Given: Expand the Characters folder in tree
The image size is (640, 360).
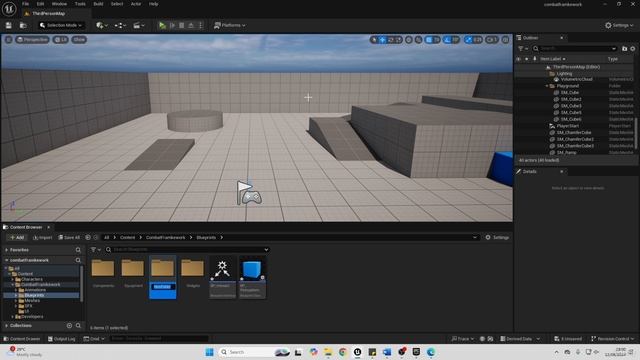Looking at the screenshot, I should [x=13, y=279].
